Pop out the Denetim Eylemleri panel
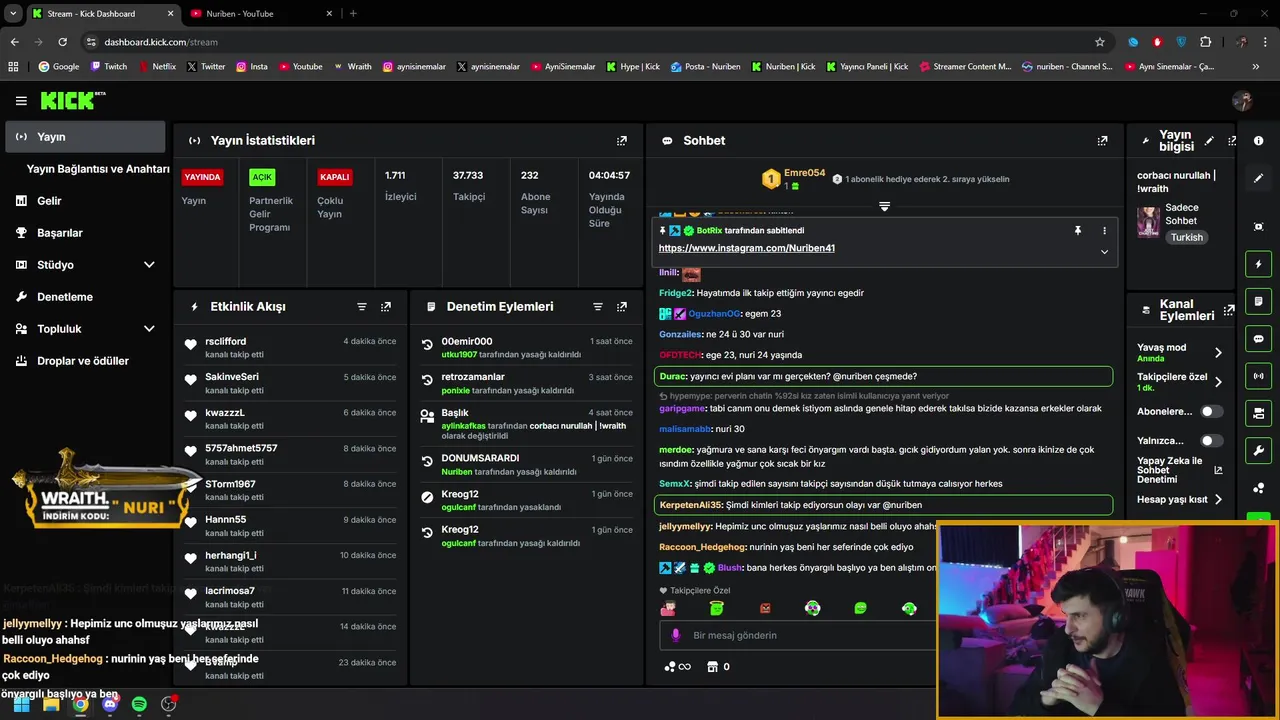The width and height of the screenshot is (1280, 720). tap(622, 307)
